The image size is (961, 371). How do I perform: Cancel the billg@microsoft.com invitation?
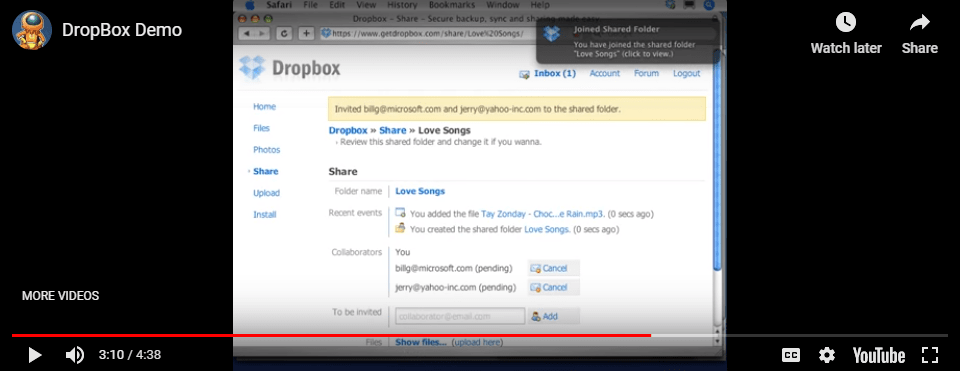[x=553, y=268]
